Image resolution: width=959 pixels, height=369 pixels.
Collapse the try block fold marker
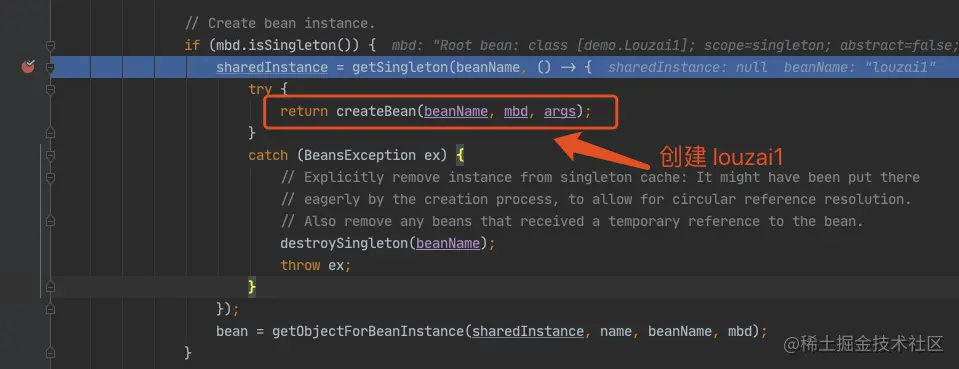(x=51, y=89)
